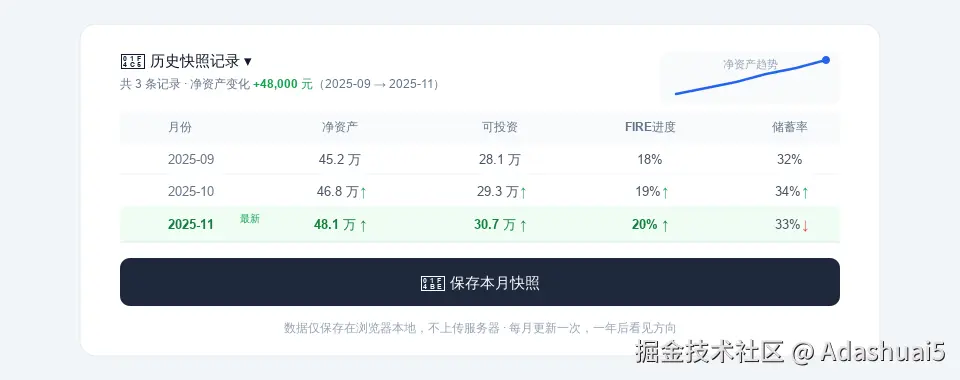
Task: Click the 18% FIRE progress cell
Action: click(650, 160)
